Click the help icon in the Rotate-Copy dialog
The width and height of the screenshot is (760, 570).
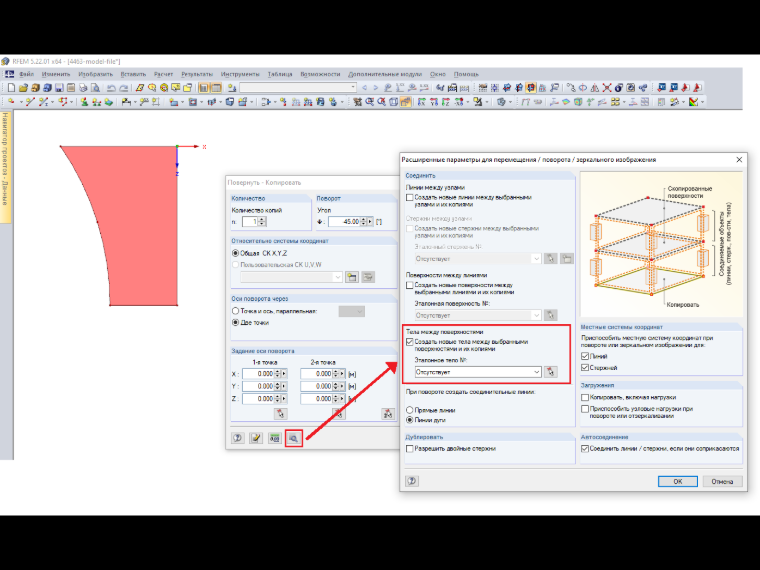pos(238,438)
